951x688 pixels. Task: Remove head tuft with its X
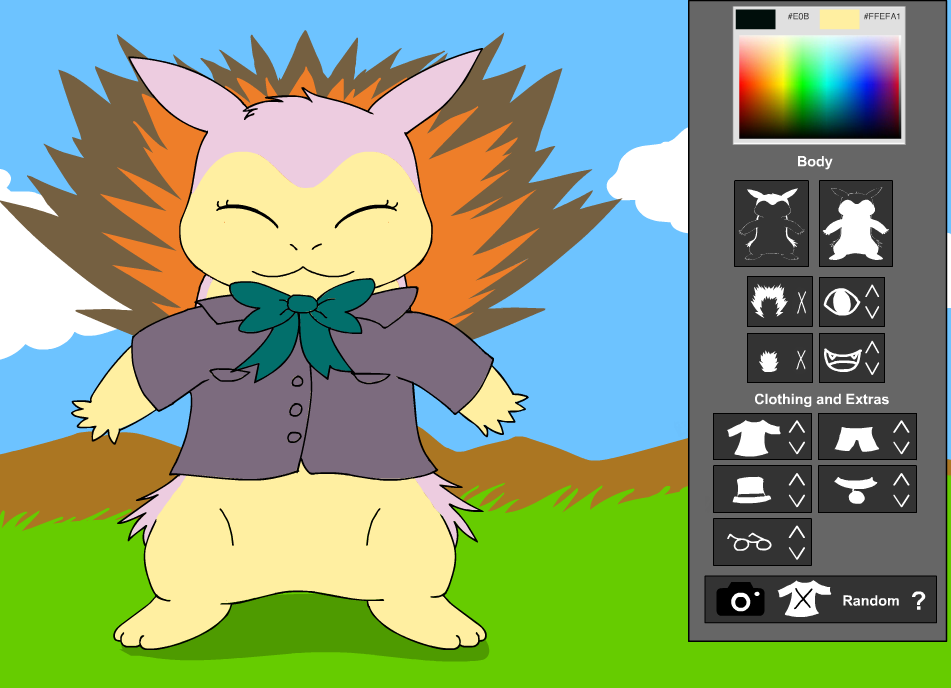801,360
